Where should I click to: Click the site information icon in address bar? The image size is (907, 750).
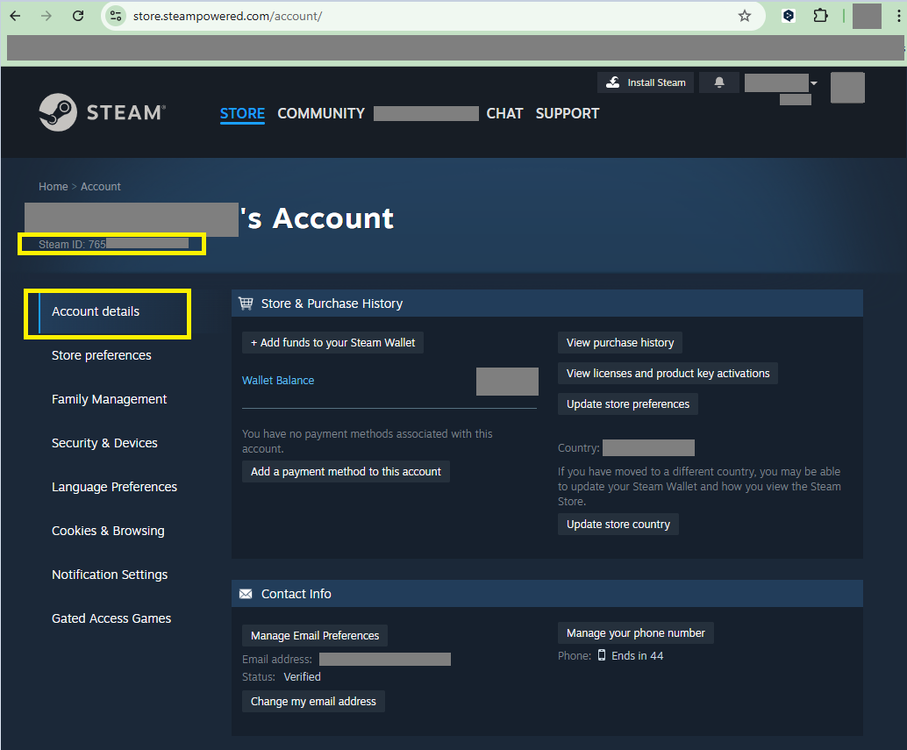[116, 16]
